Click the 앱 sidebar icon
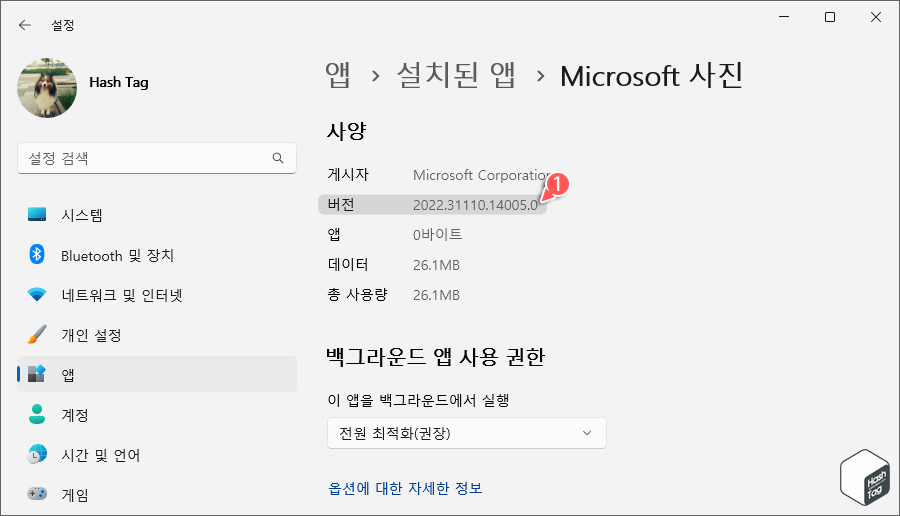 coord(37,374)
